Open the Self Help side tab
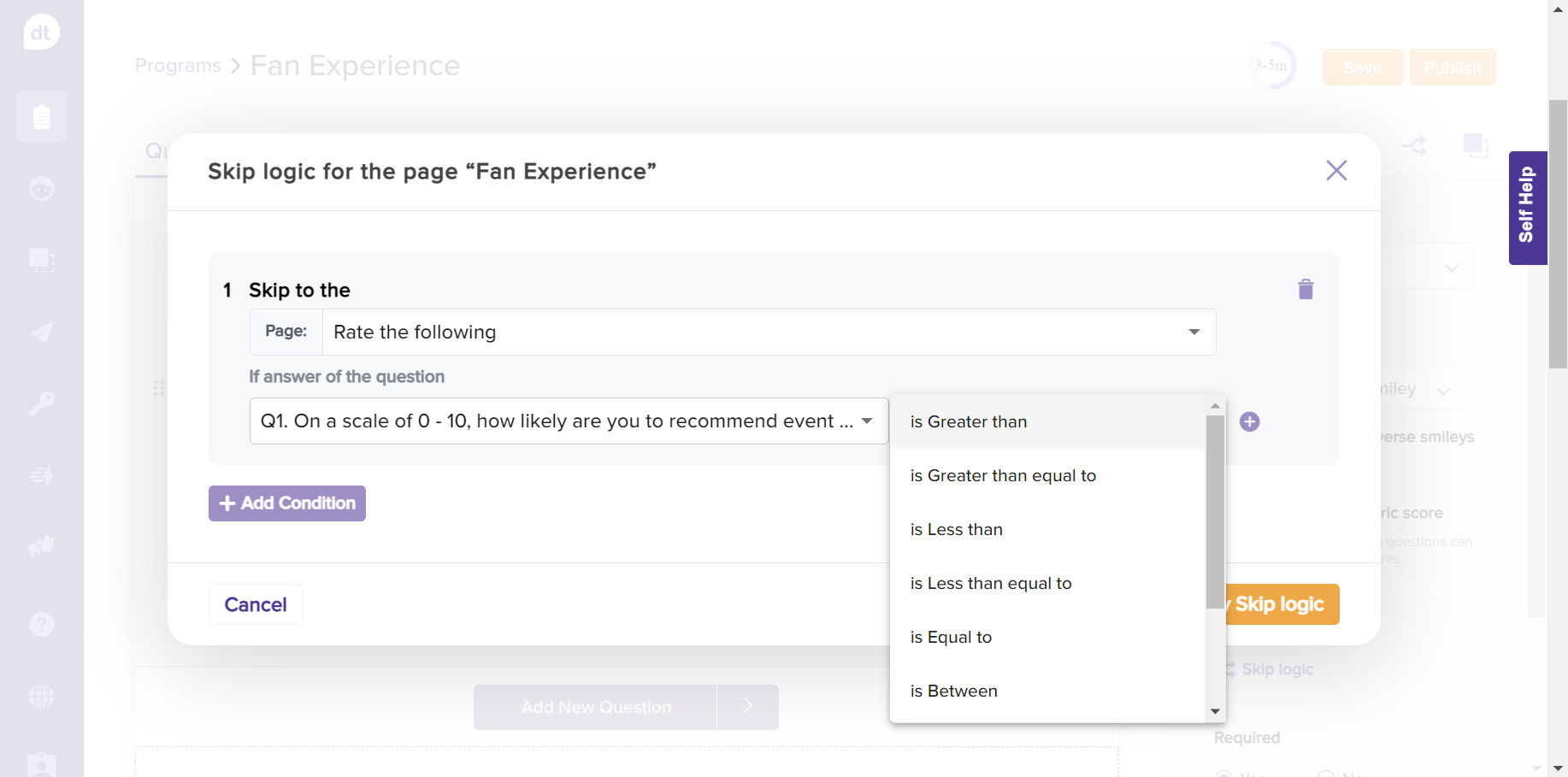 click(1527, 207)
